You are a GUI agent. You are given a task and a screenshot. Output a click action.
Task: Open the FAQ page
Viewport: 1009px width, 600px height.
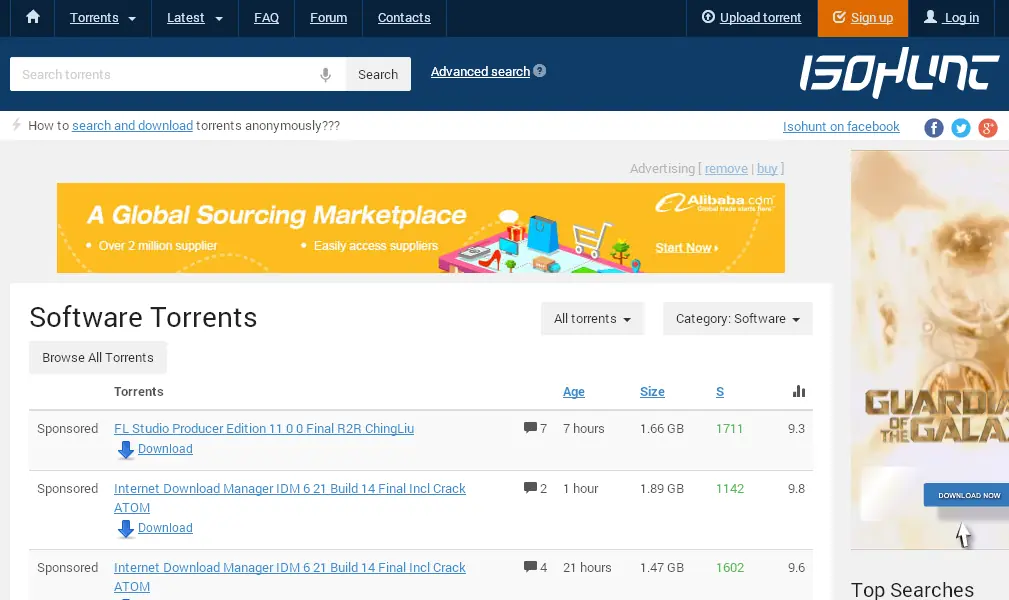(x=266, y=18)
